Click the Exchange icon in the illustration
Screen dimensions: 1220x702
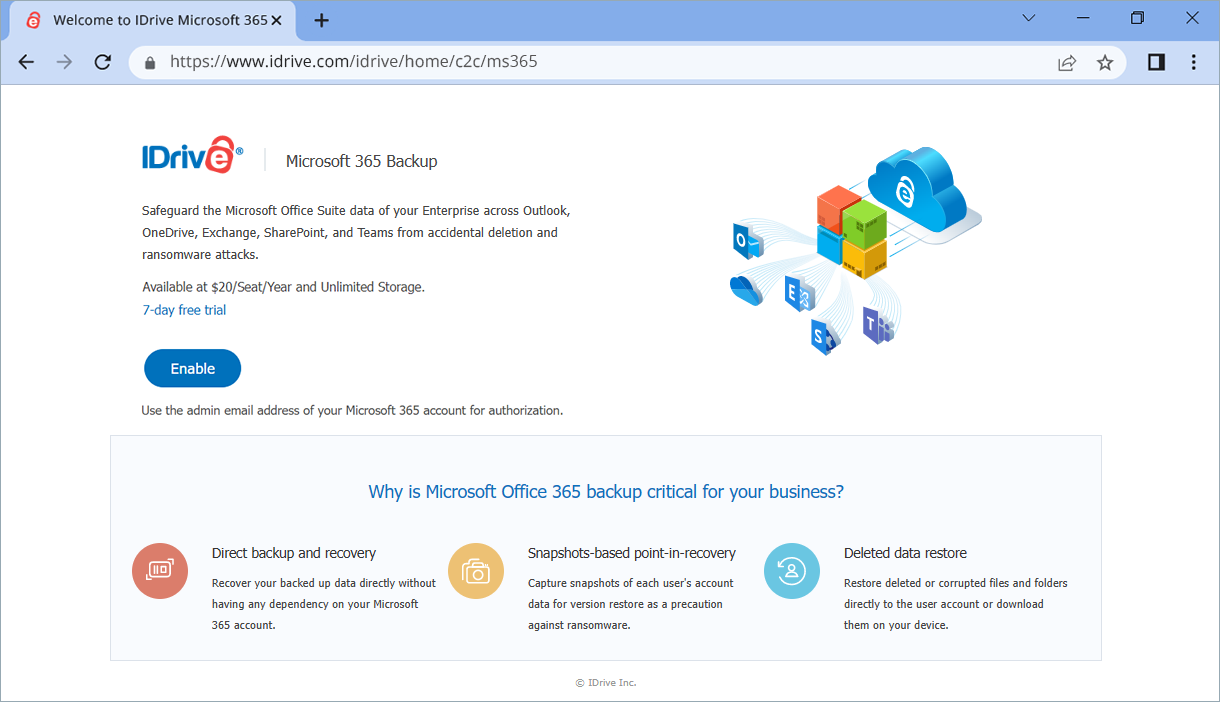798,294
